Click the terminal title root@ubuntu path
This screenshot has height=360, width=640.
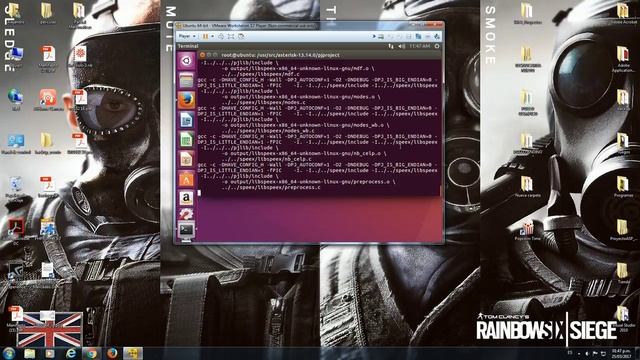[x=280, y=55]
